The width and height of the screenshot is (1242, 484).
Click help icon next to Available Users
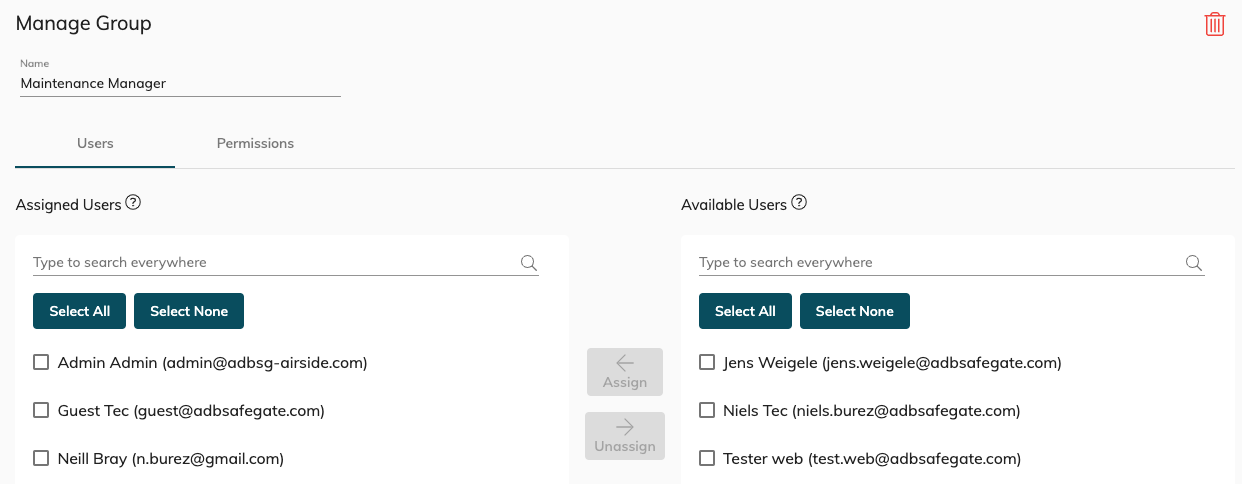coord(799,203)
